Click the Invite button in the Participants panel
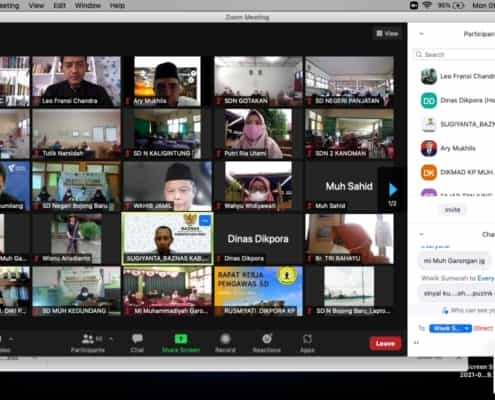 pyautogui.click(x=452, y=210)
